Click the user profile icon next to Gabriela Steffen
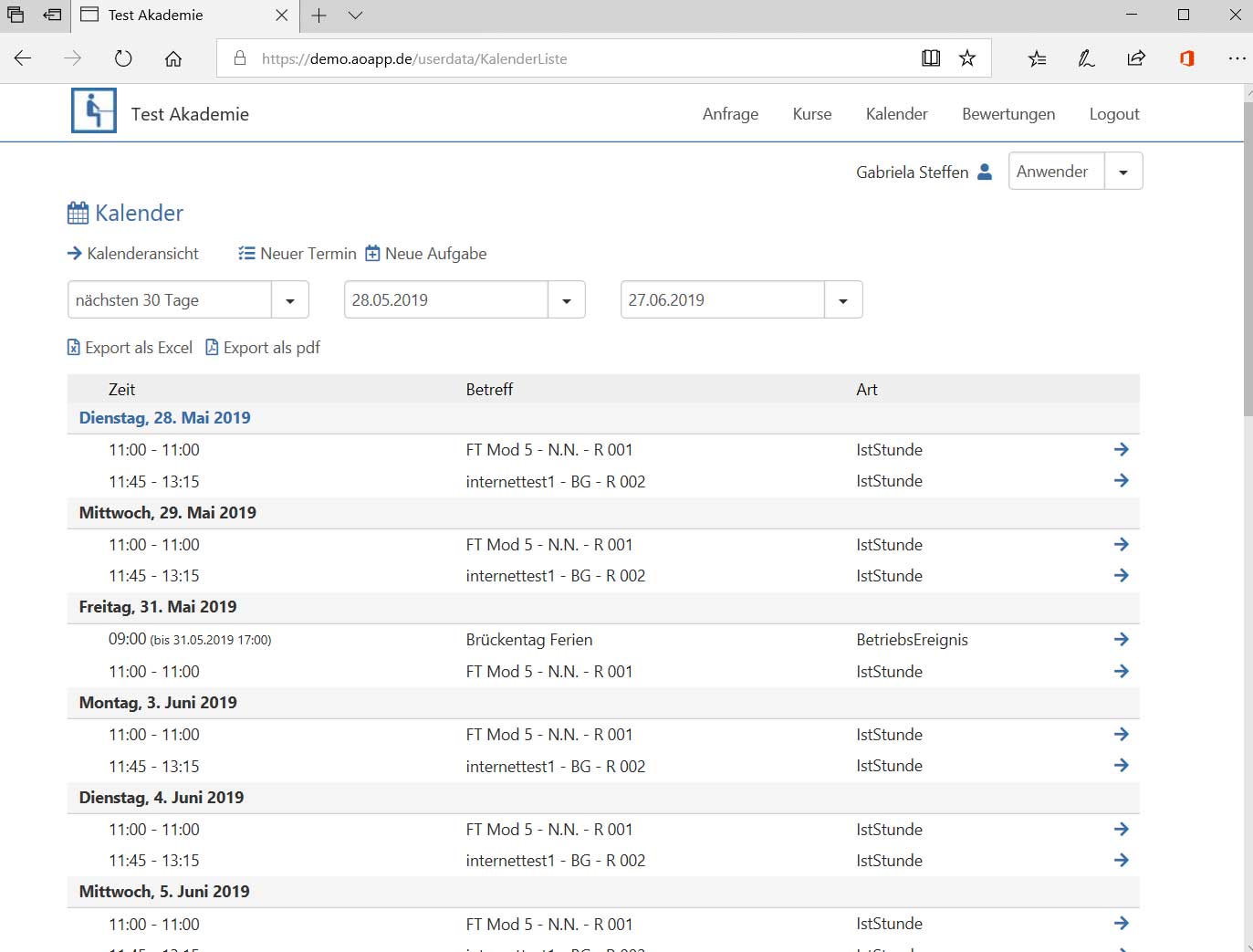The image size is (1253, 952). [985, 172]
